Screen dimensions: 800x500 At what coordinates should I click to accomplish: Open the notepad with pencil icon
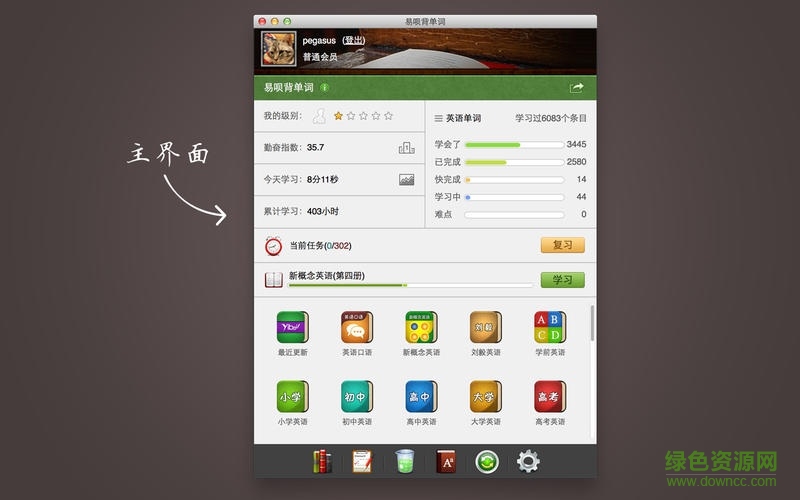[362, 461]
